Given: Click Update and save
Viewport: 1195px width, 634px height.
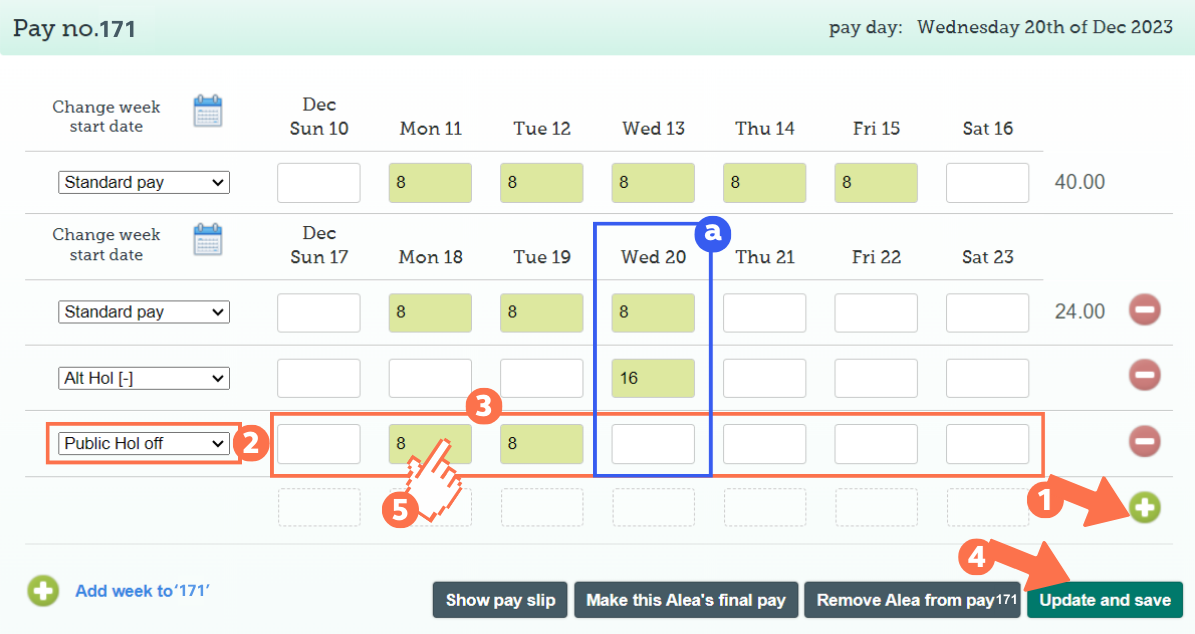Looking at the screenshot, I should click(1104, 600).
